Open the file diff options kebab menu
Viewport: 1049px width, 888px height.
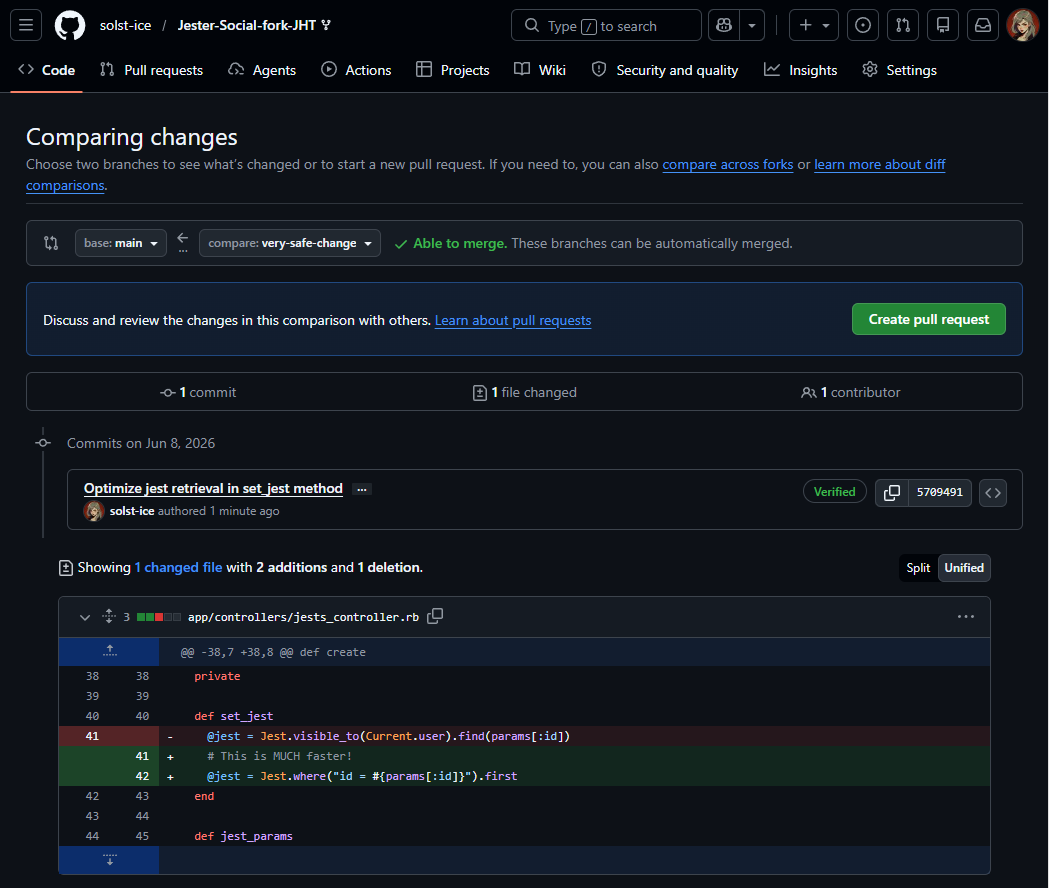coord(965,616)
